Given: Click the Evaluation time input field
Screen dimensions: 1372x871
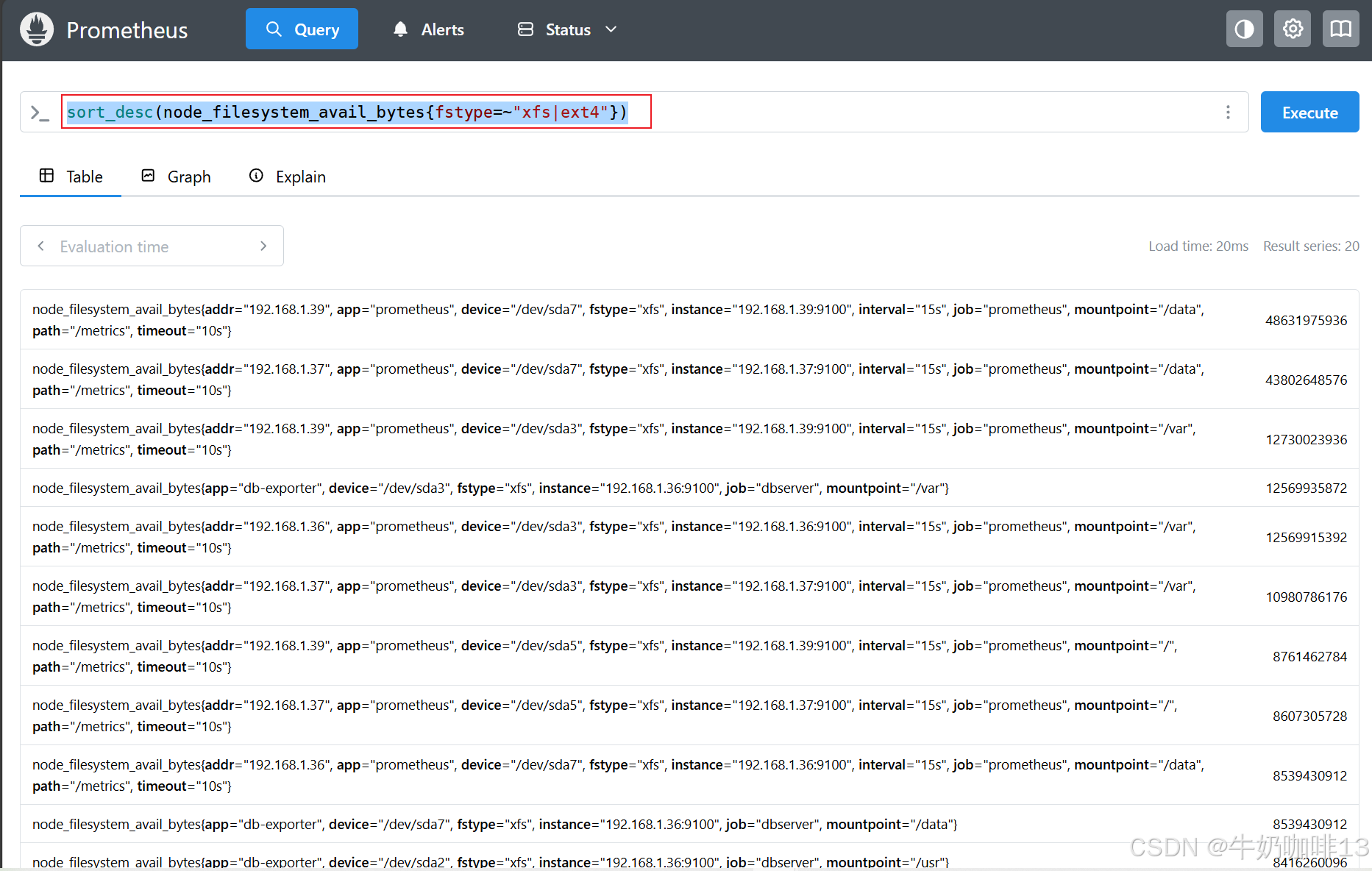Looking at the screenshot, I should [x=152, y=246].
